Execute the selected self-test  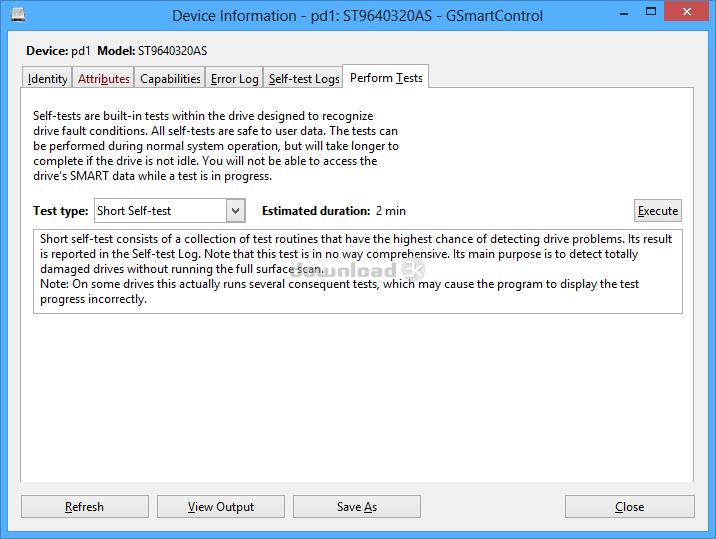click(x=658, y=211)
